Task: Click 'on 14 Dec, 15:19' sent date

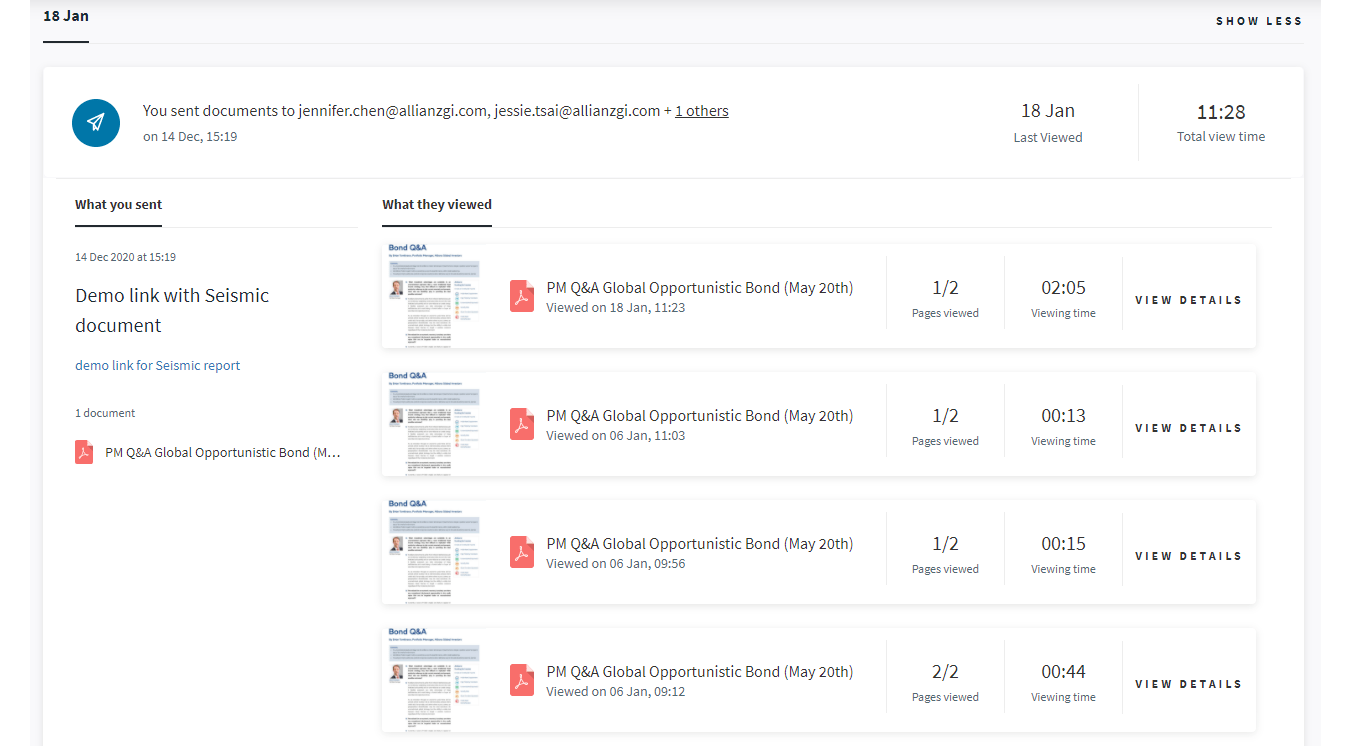Action: [190, 137]
